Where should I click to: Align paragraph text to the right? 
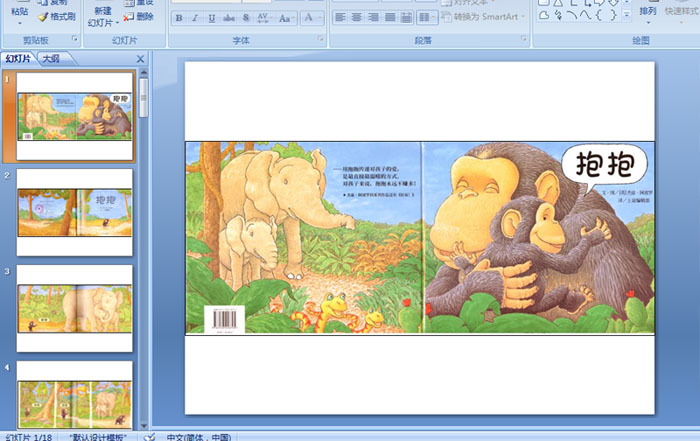click(373, 17)
